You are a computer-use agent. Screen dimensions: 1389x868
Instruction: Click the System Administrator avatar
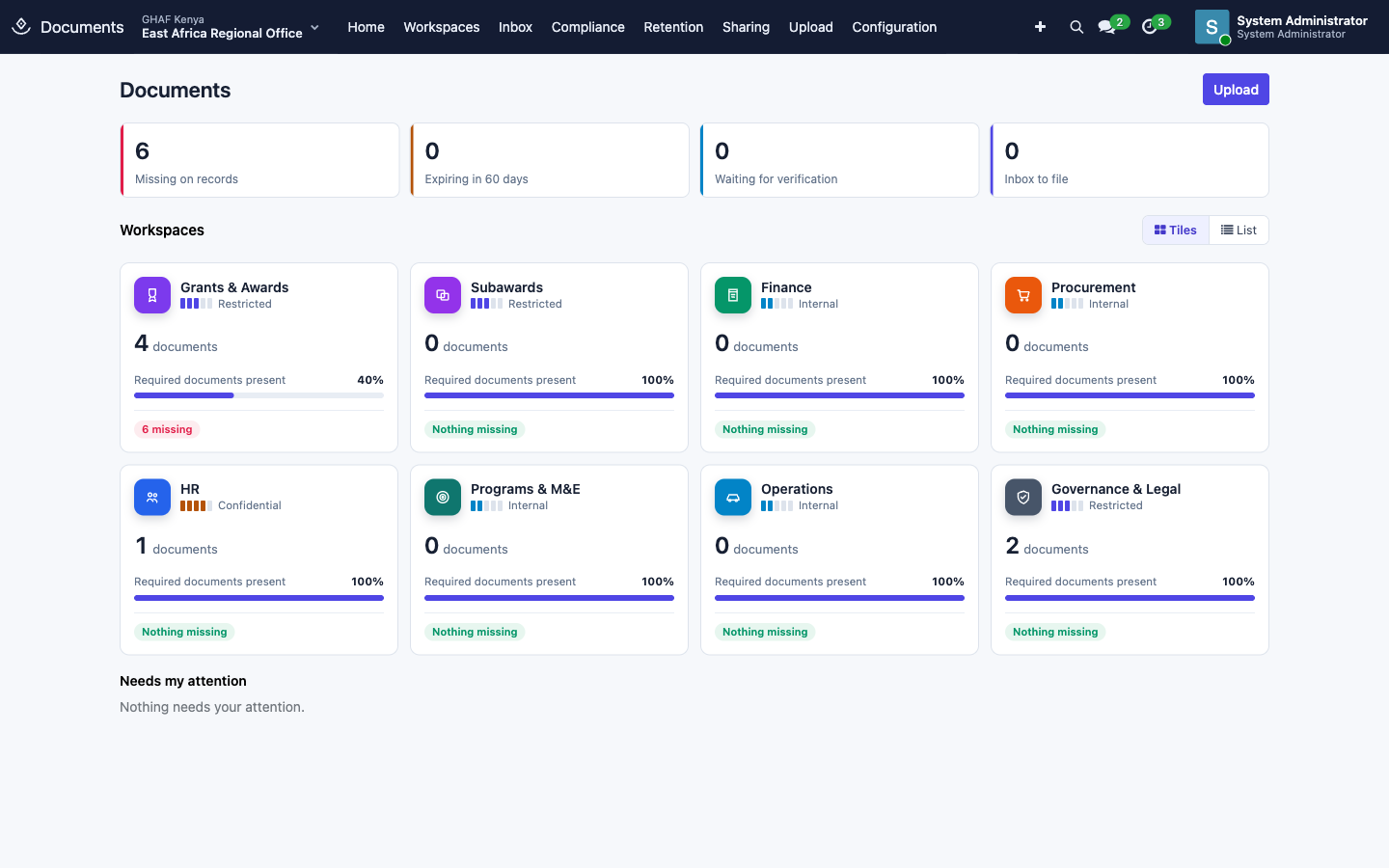(1212, 27)
